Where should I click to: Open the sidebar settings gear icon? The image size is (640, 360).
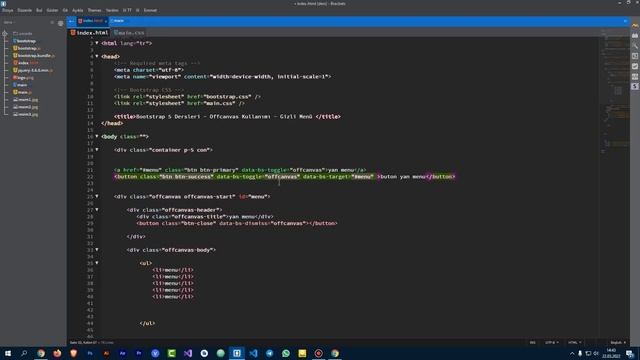tap(60, 23)
